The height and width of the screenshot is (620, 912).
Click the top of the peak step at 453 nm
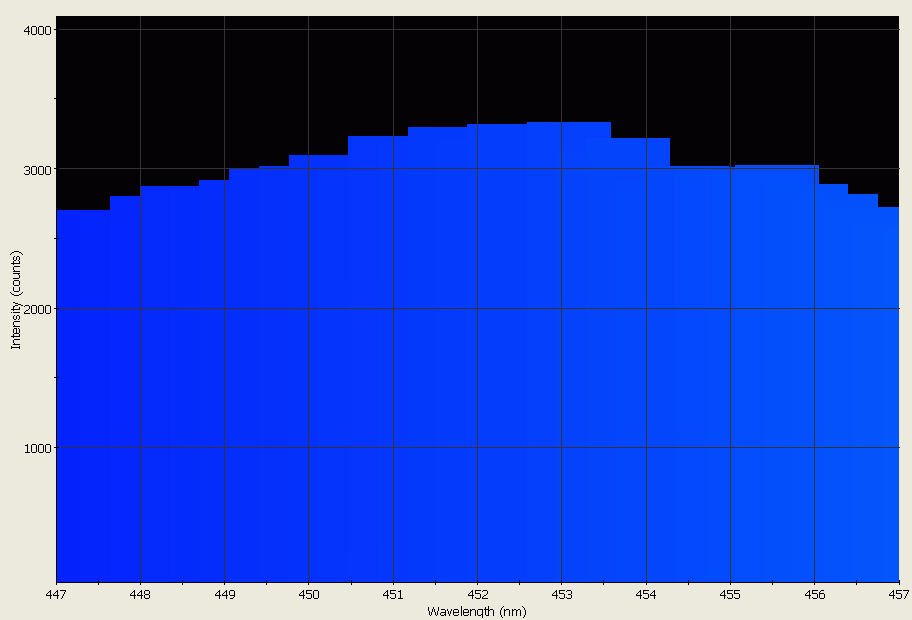(568, 123)
